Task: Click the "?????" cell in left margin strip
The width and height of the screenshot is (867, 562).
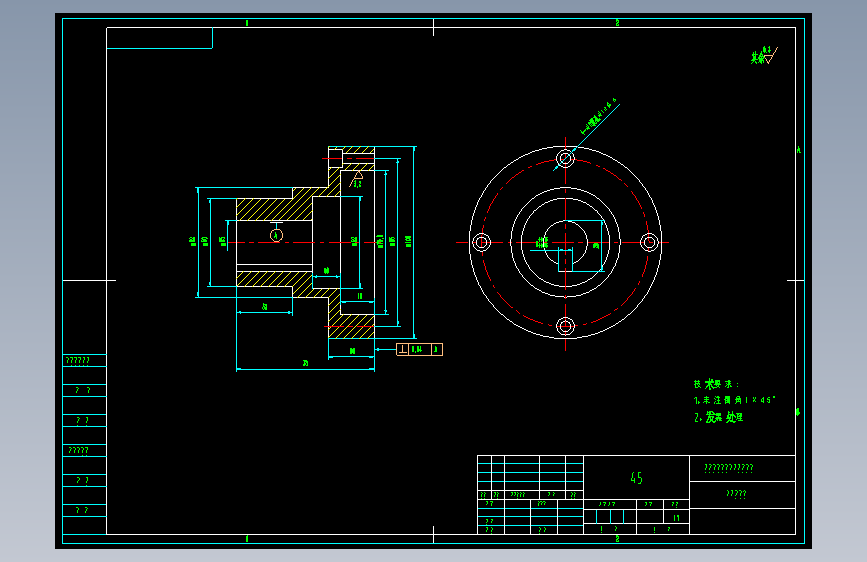Action: 85,450
